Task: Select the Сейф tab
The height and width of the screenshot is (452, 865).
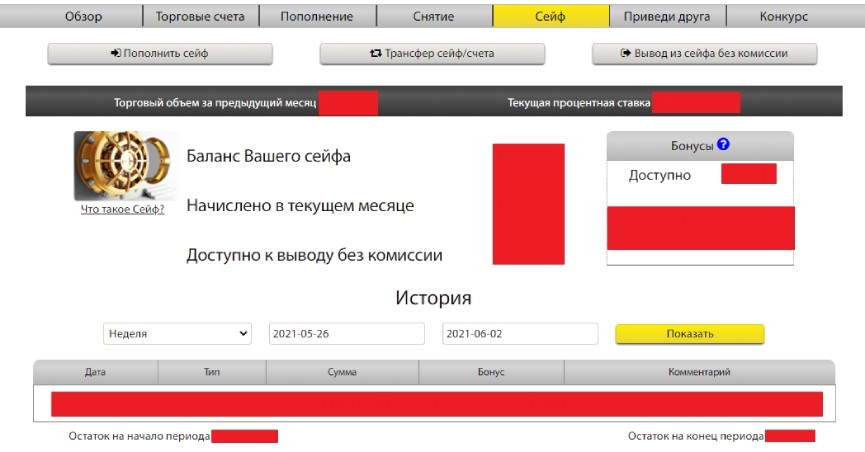Action: coord(551,17)
